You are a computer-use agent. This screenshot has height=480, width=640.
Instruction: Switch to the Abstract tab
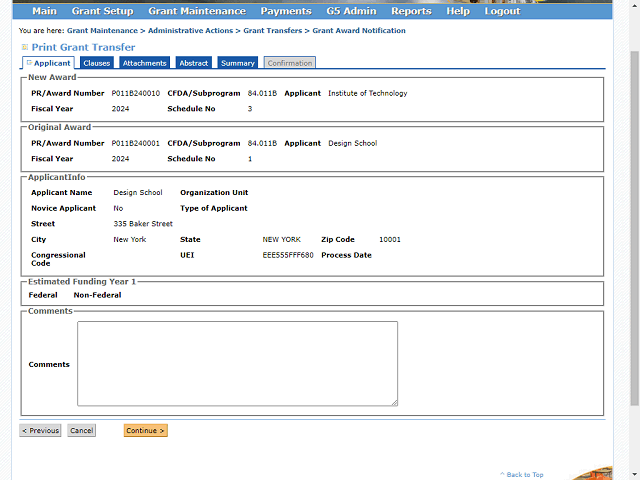click(x=193, y=63)
